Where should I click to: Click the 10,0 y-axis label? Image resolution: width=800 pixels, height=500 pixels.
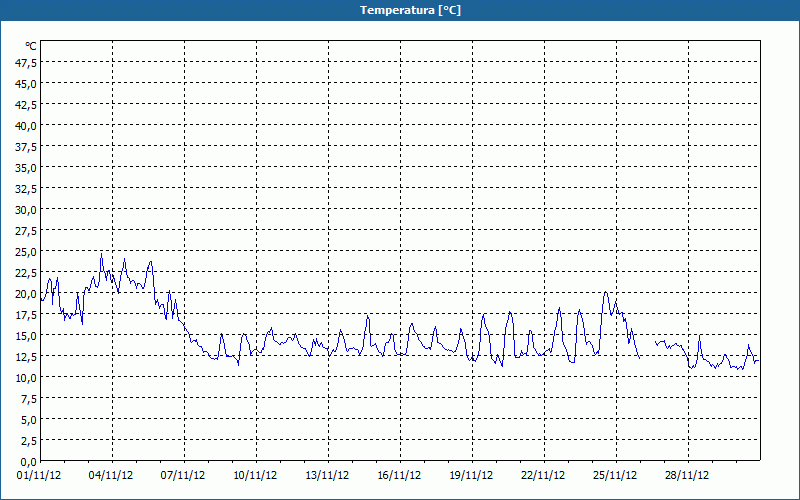pyautogui.click(x=26, y=378)
